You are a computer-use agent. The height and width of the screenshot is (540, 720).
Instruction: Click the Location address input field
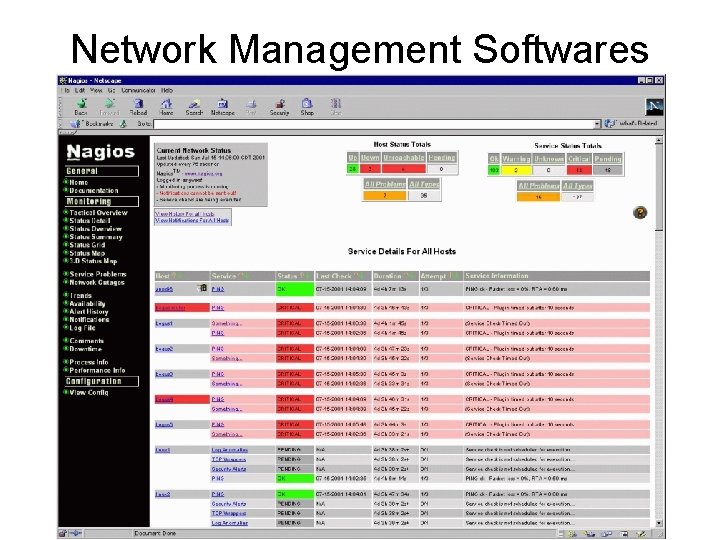[374, 124]
